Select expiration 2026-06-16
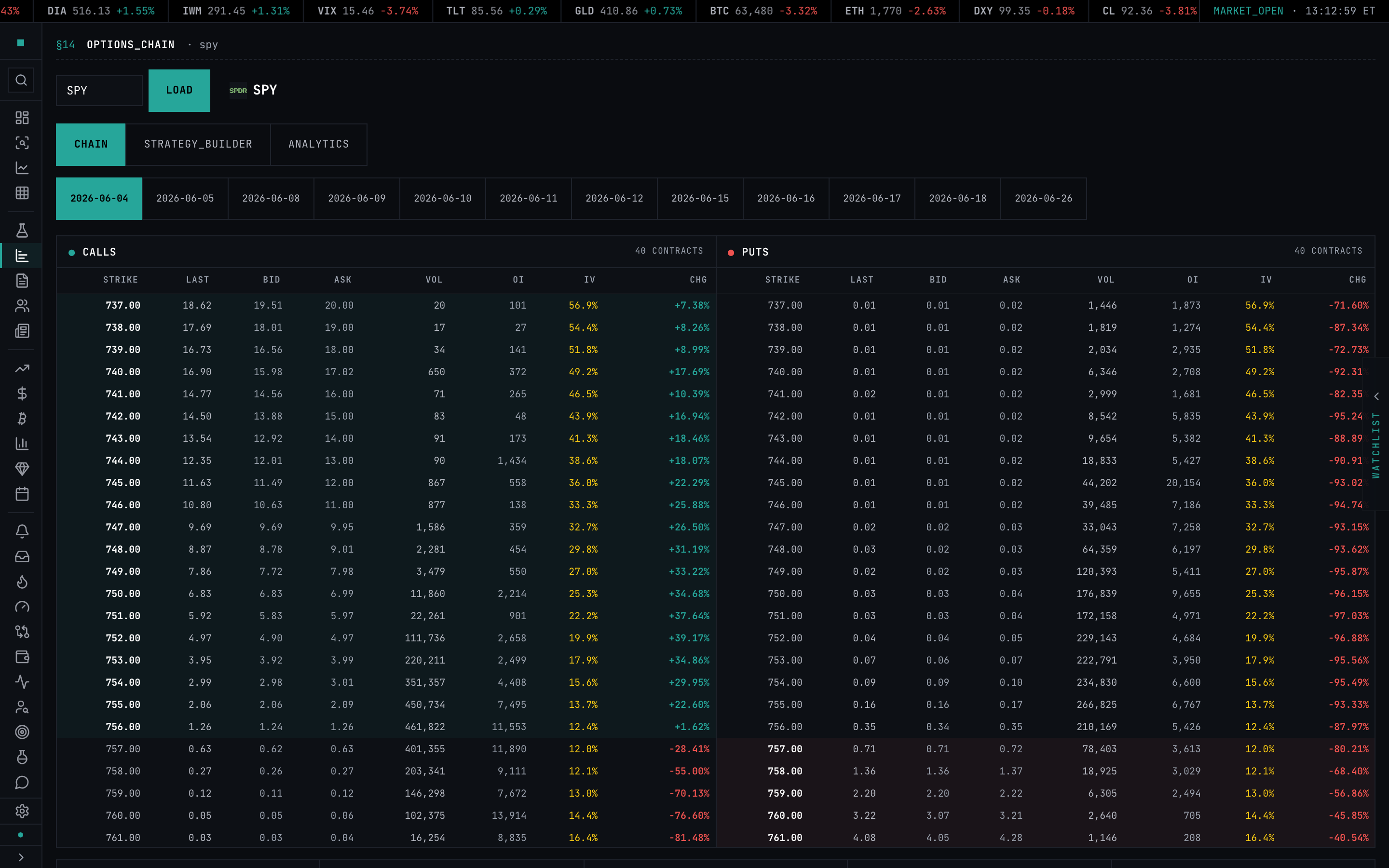This screenshot has width=1389, height=868. [x=786, y=199]
